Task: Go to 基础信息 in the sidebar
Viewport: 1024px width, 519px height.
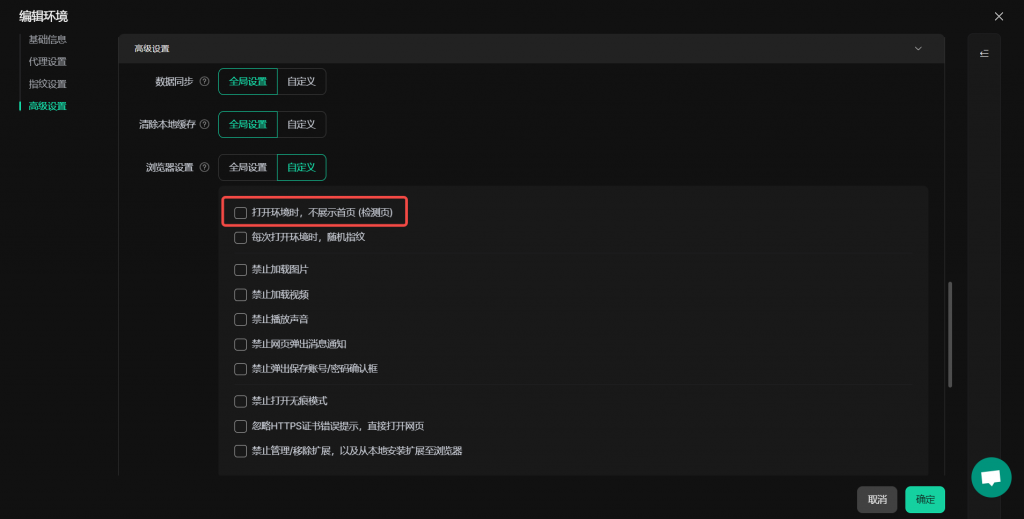Action: click(x=47, y=40)
